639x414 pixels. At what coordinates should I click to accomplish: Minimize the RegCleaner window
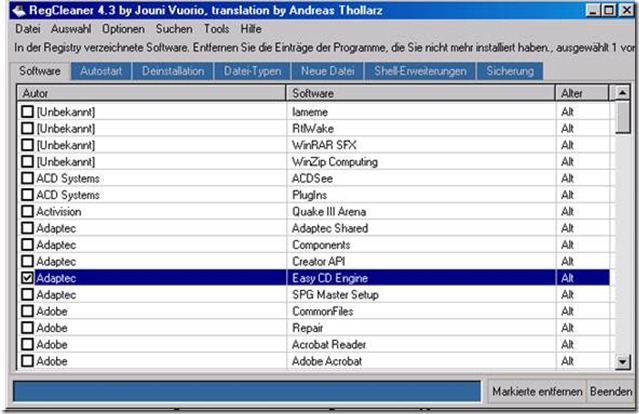click(x=593, y=10)
